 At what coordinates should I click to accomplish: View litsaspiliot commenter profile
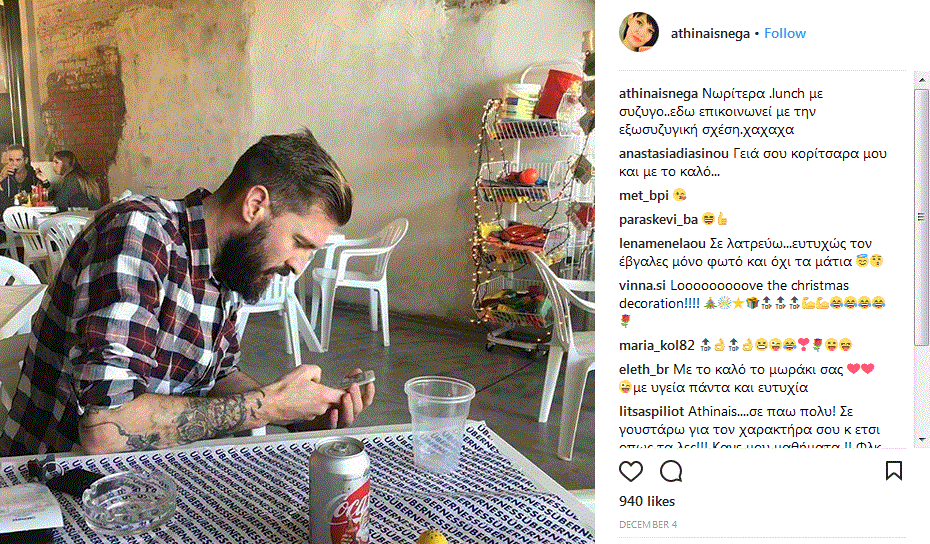[651, 411]
